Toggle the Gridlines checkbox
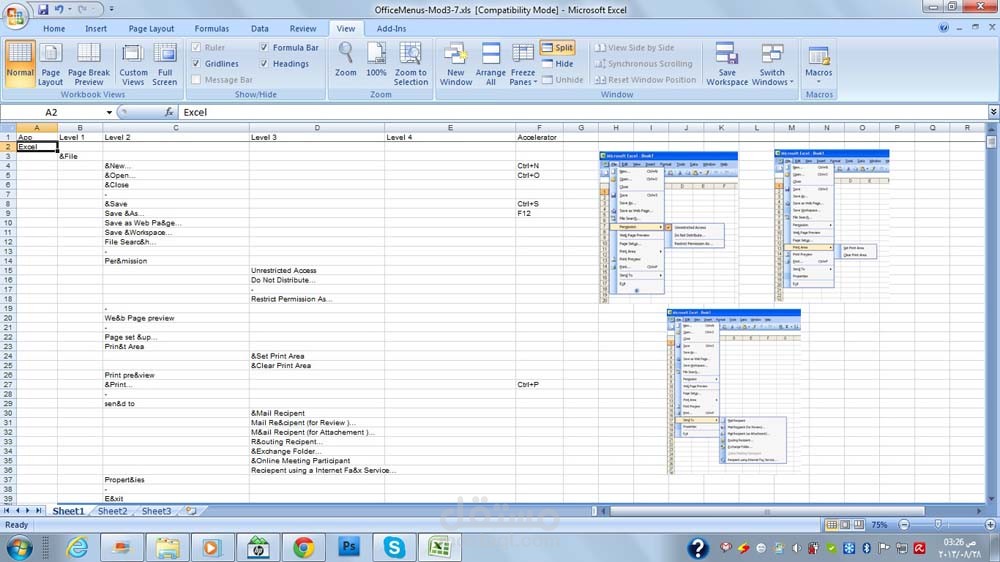 tap(196, 63)
